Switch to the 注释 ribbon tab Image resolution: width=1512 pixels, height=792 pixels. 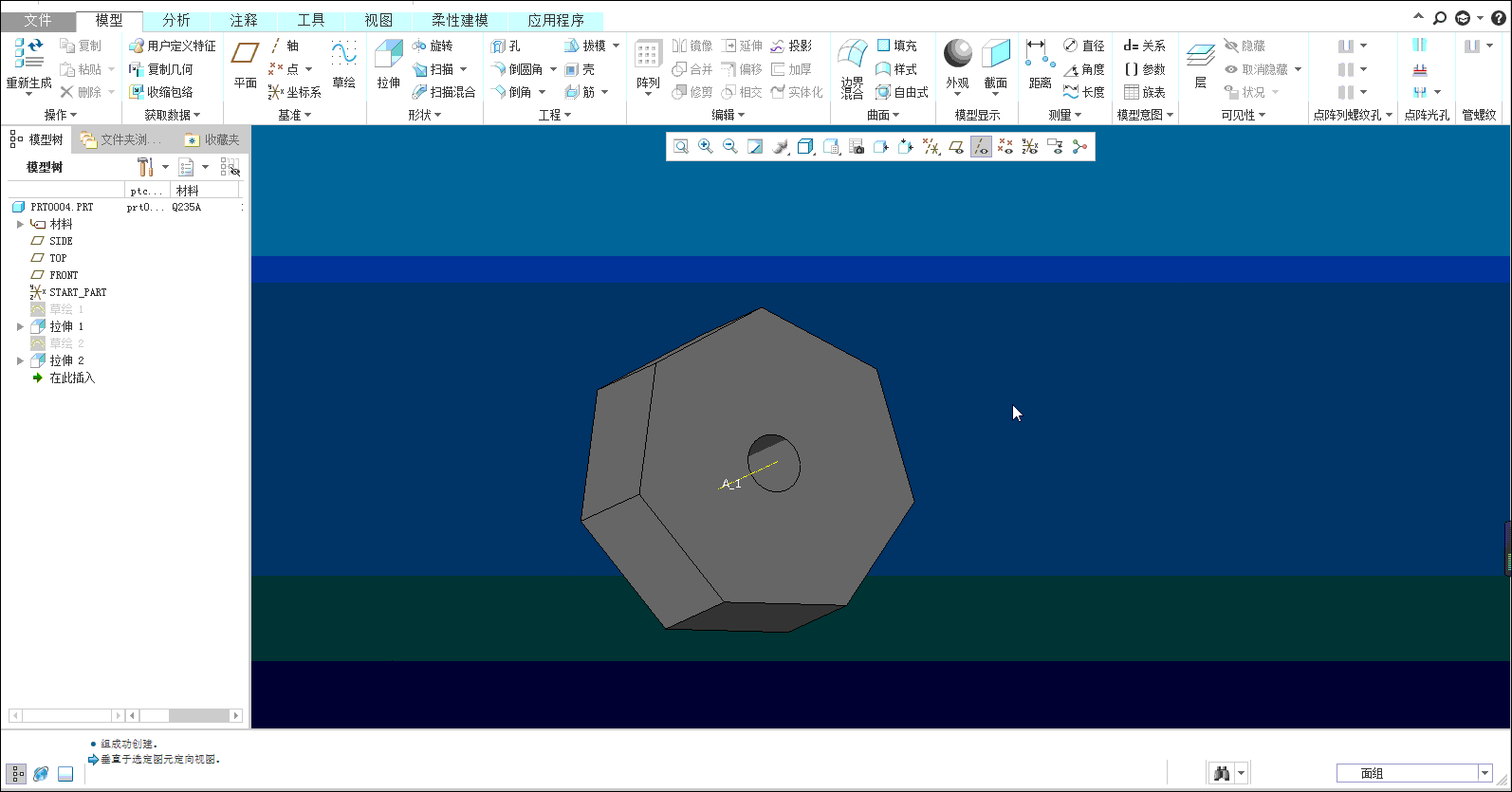(x=244, y=20)
